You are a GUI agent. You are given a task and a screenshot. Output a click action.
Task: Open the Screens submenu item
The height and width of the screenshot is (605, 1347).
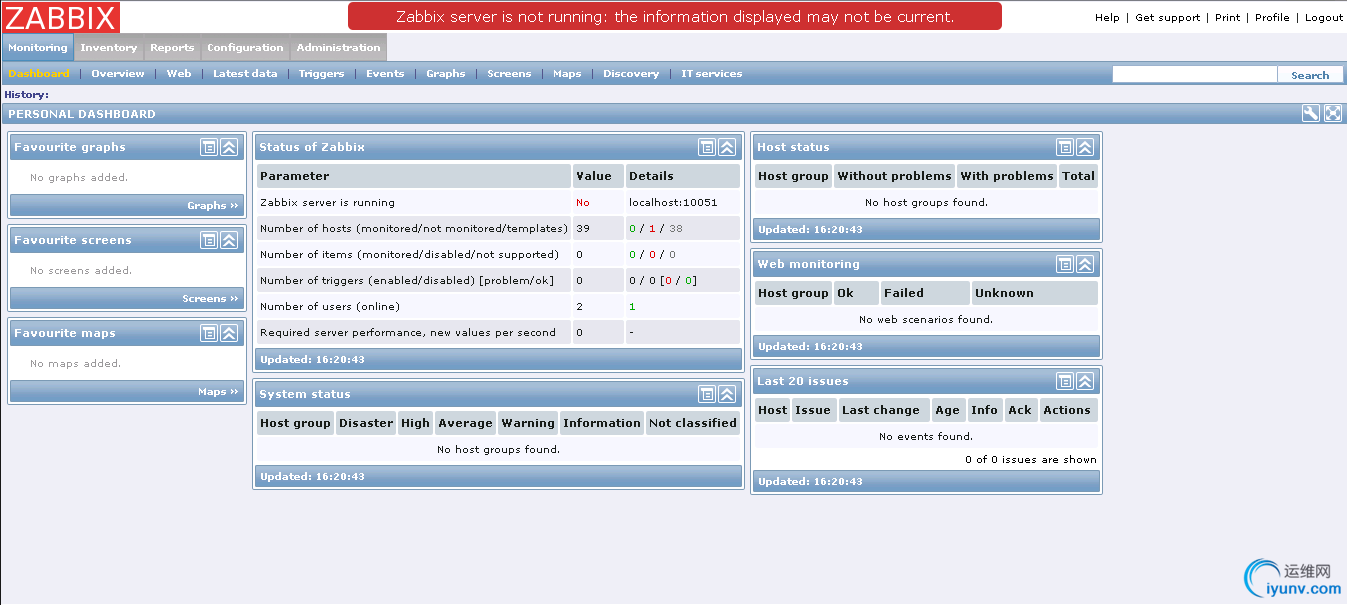pos(509,74)
